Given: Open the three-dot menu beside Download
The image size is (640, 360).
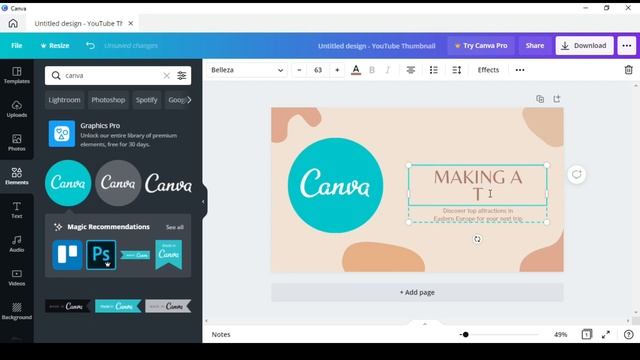Looking at the screenshot, I should coord(627,46).
